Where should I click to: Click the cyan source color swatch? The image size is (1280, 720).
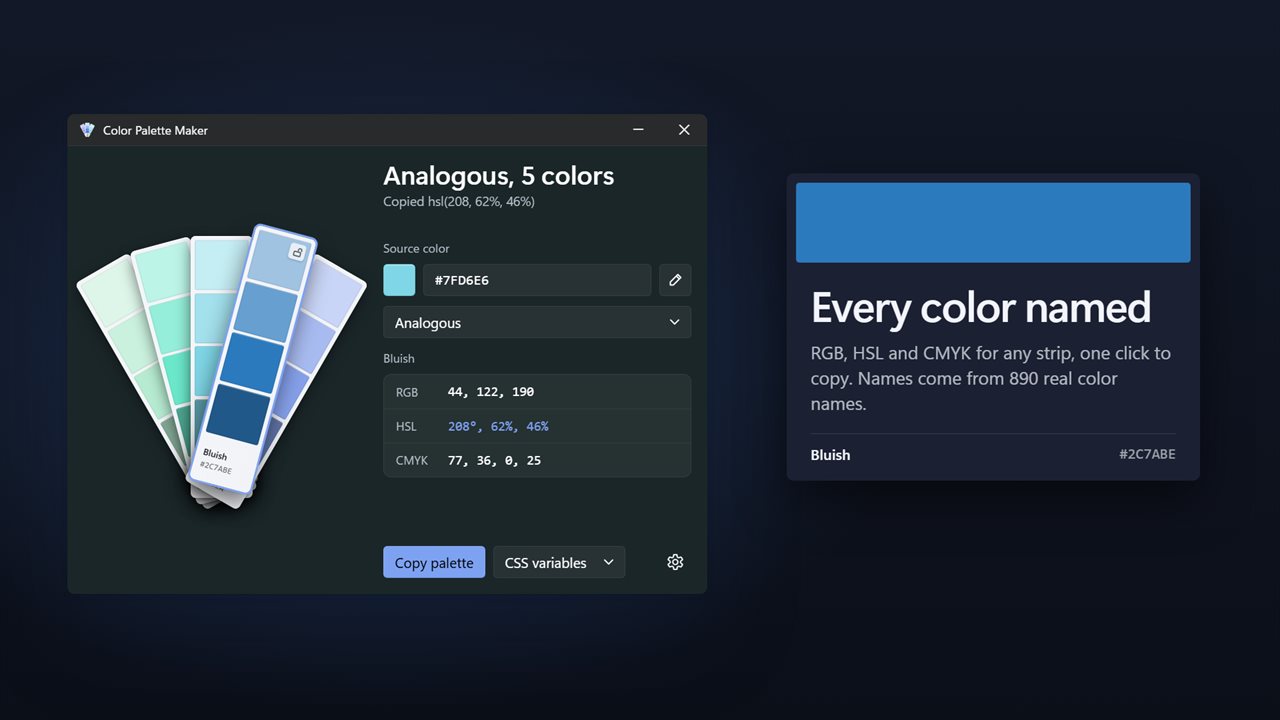coord(399,280)
